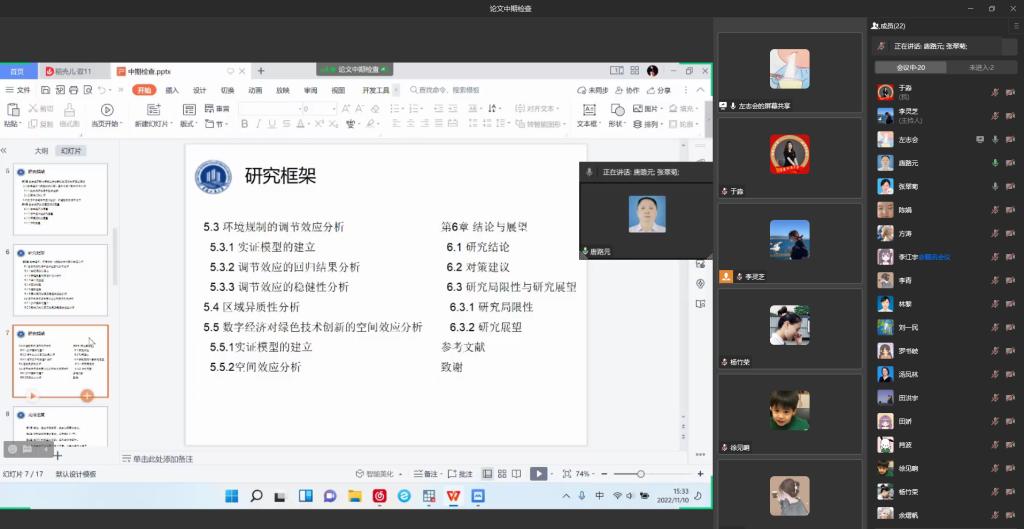Screen dimensions: 1024x529
Task: Switch to the 插入 ribbon tab
Action: tap(172, 90)
